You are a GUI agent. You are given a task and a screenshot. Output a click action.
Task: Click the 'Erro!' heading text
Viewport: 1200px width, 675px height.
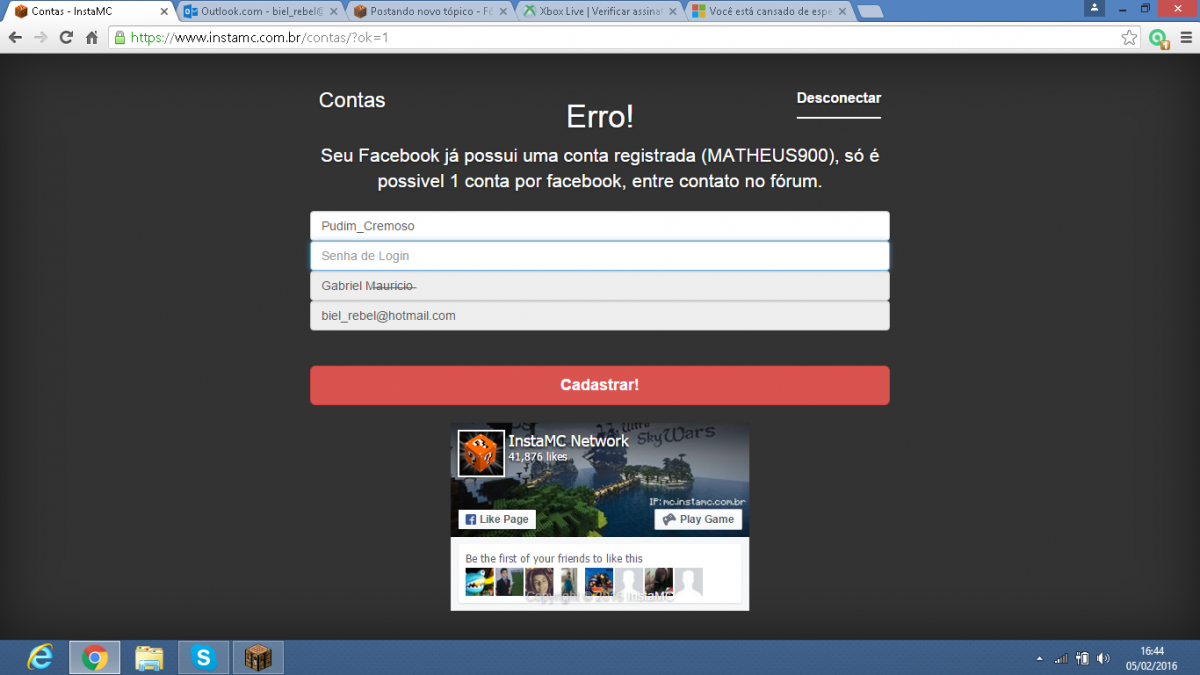[600, 117]
